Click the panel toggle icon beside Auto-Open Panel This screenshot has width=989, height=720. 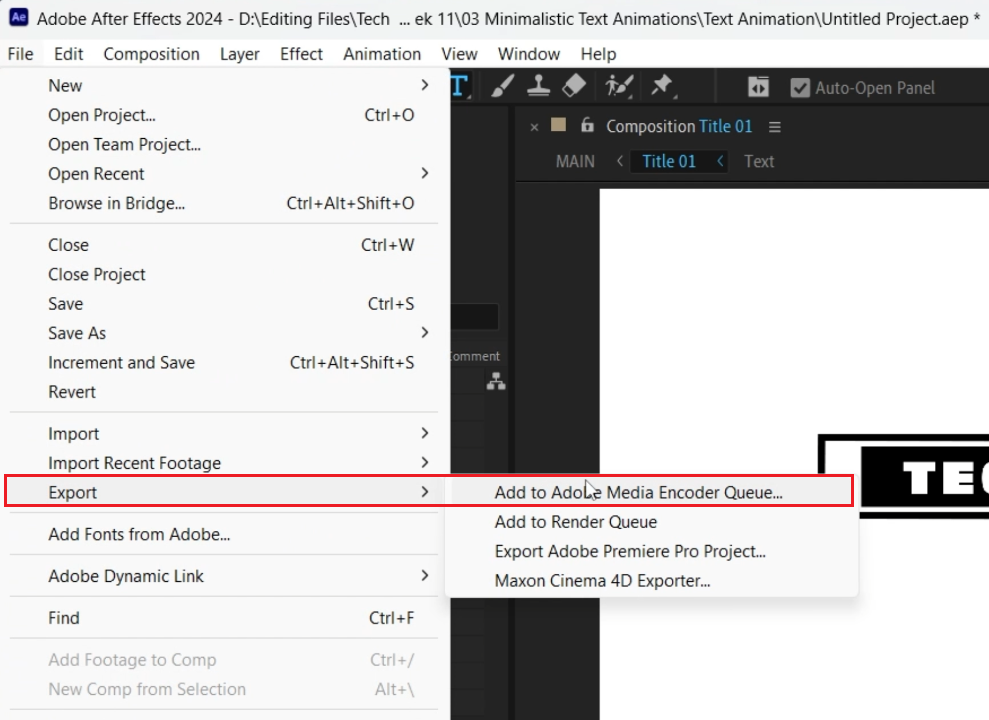tap(759, 88)
